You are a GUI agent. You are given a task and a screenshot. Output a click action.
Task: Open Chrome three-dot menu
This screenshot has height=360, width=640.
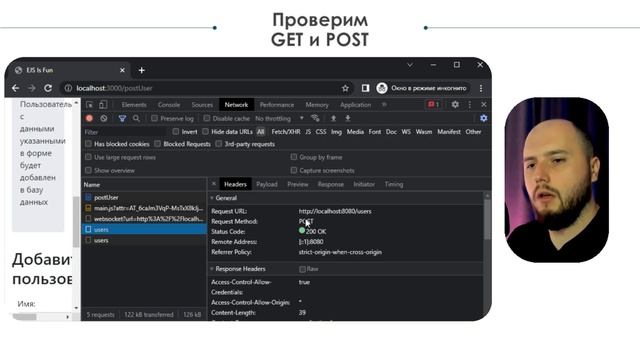pos(481,88)
